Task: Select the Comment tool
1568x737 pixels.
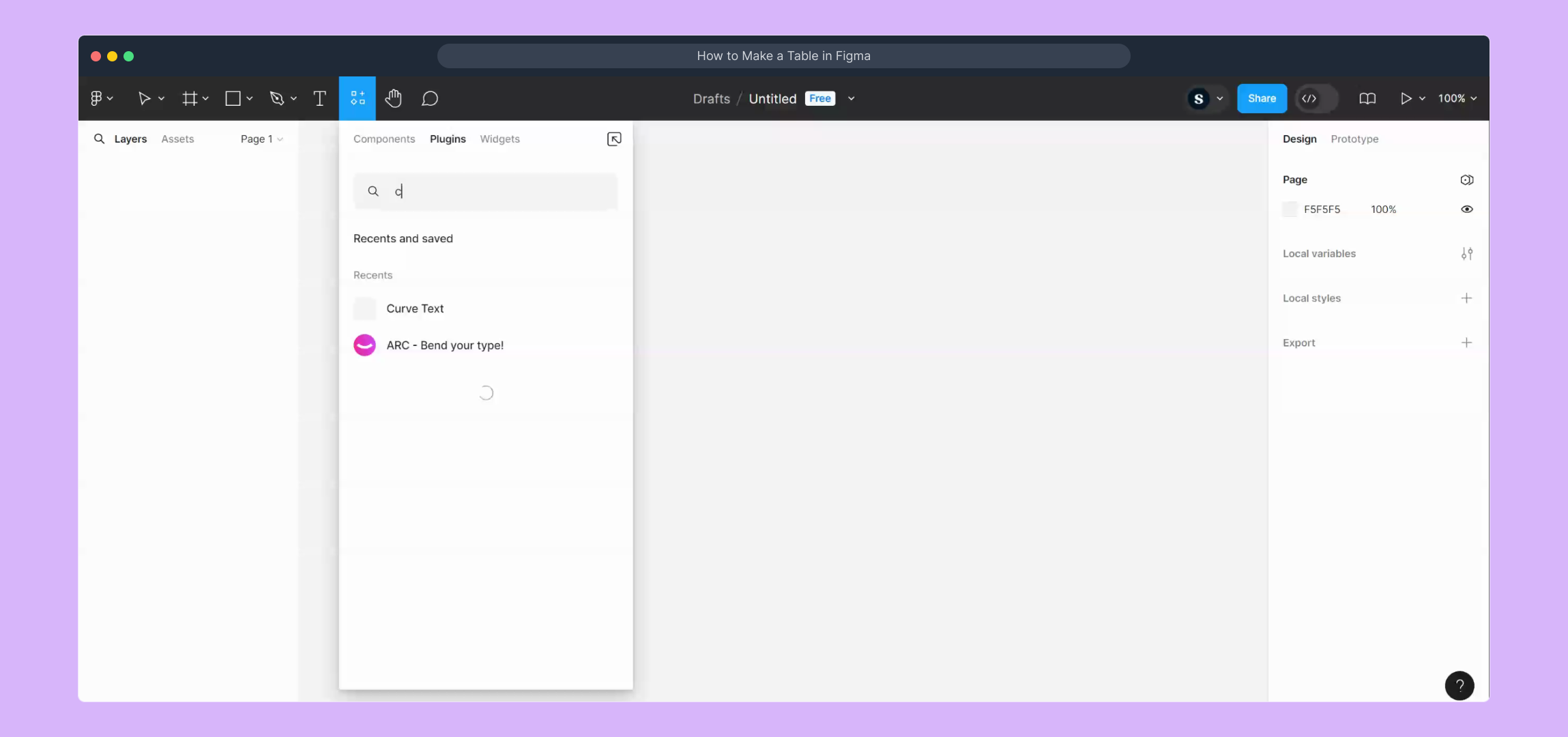Action: click(429, 98)
